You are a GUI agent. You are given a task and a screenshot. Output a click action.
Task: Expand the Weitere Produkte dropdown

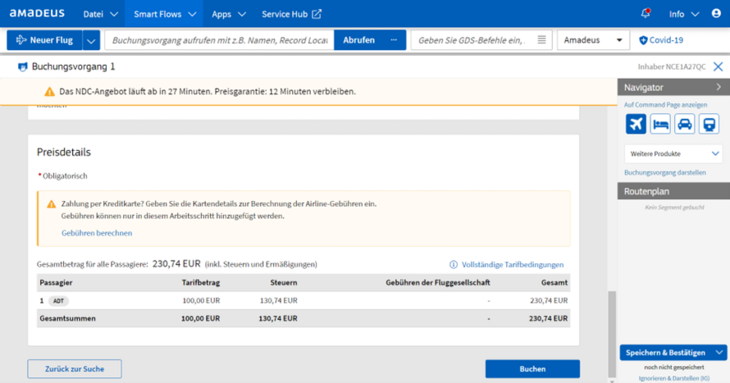pos(673,154)
